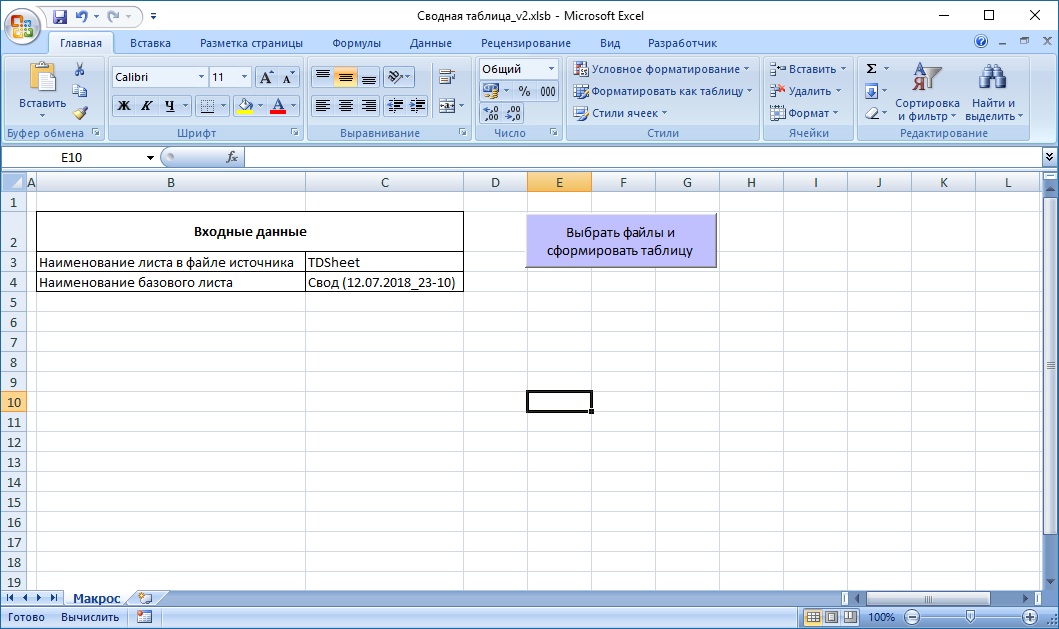Switch to the Разработчик tab

[x=682, y=43]
